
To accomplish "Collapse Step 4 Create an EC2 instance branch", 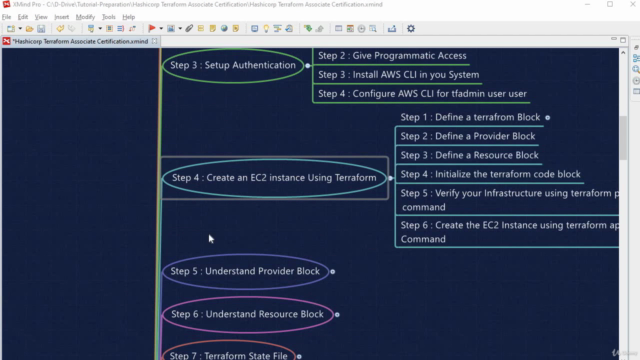I will 391,178.
